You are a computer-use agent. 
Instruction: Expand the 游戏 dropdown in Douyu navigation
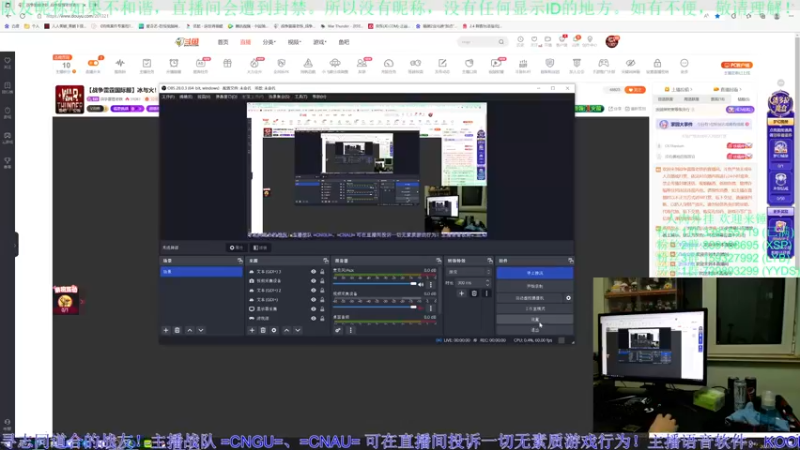click(x=319, y=42)
